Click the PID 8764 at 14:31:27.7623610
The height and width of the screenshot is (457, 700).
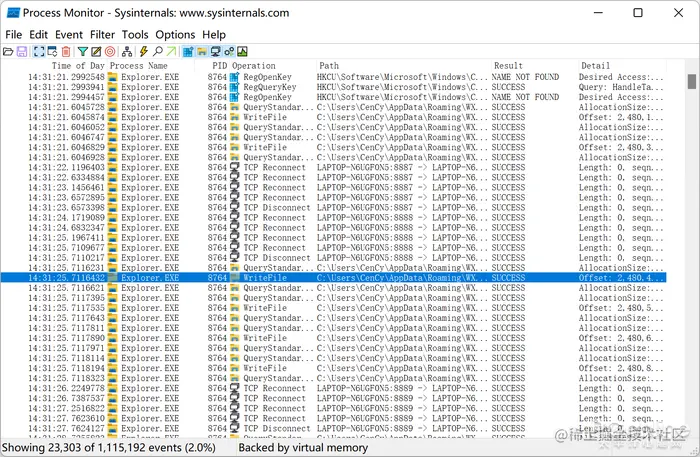click(x=217, y=418)
